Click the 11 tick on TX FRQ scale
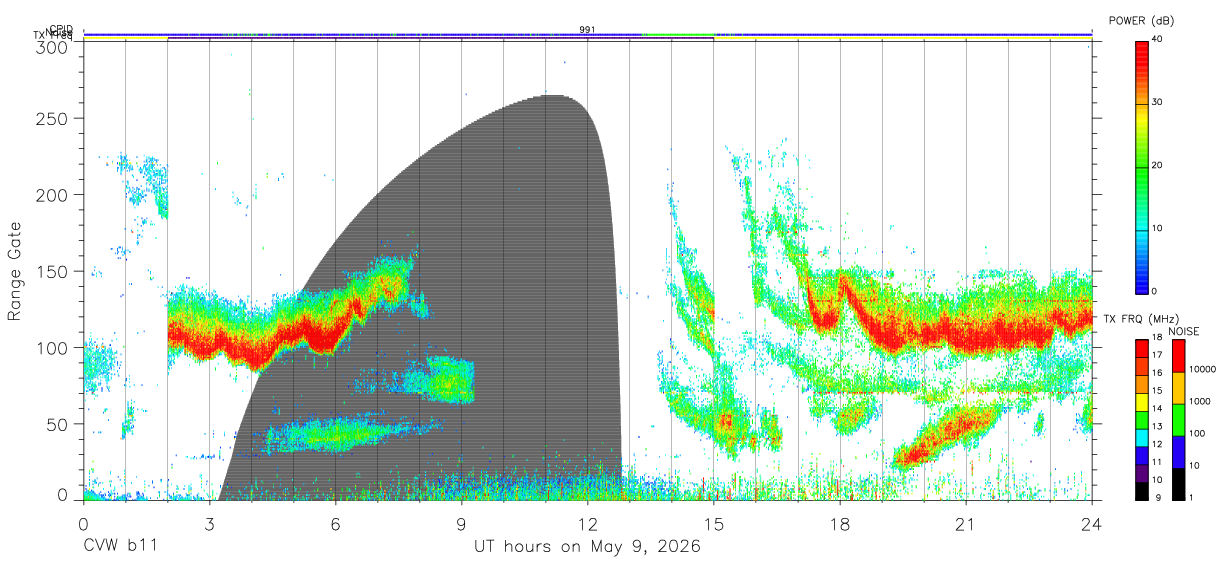This screenshot has height=567, width=1228. pyautogui.click(x=1158, y=462)
